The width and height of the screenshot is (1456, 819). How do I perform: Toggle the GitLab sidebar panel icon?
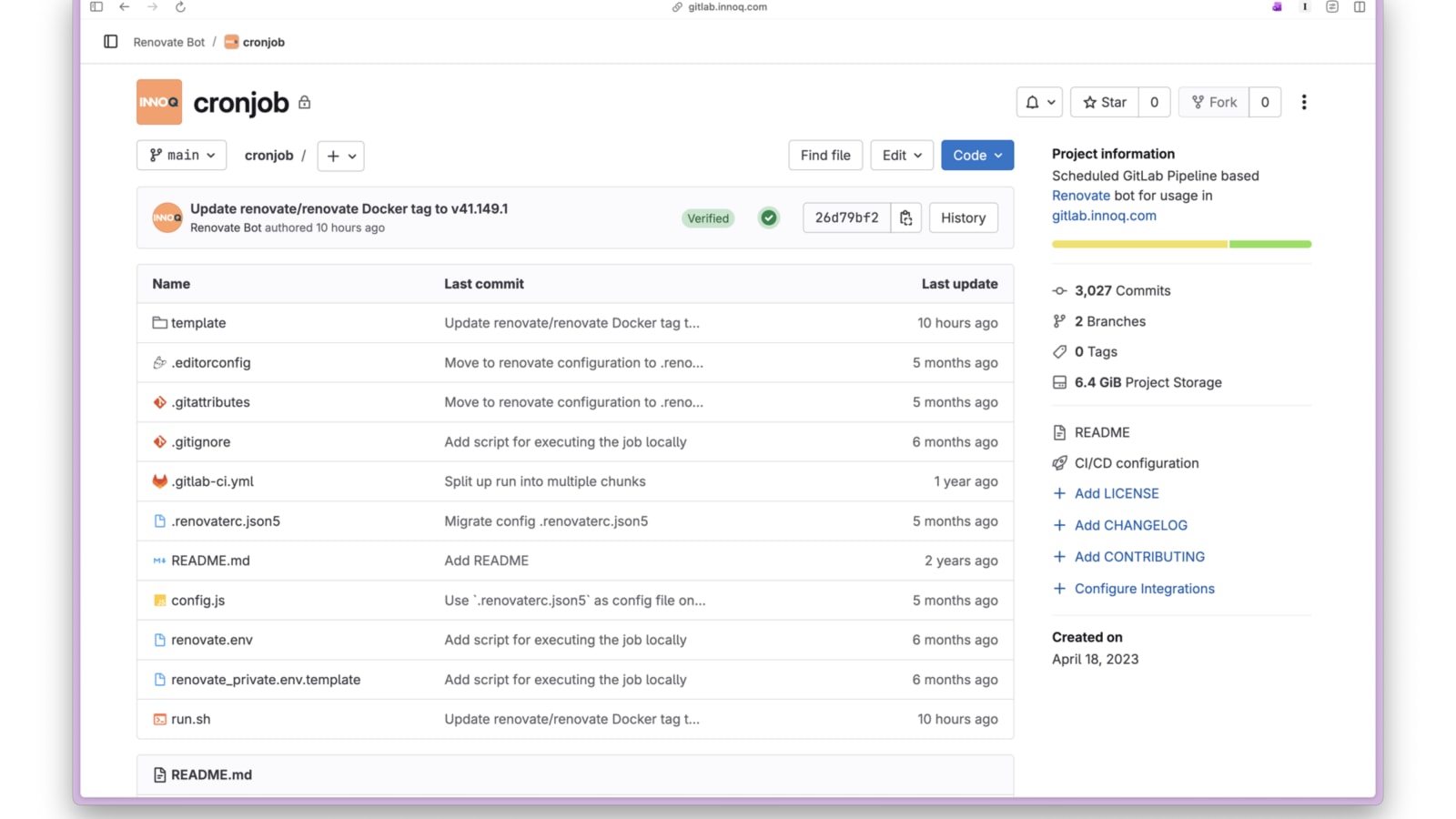[x=111, y=42]
